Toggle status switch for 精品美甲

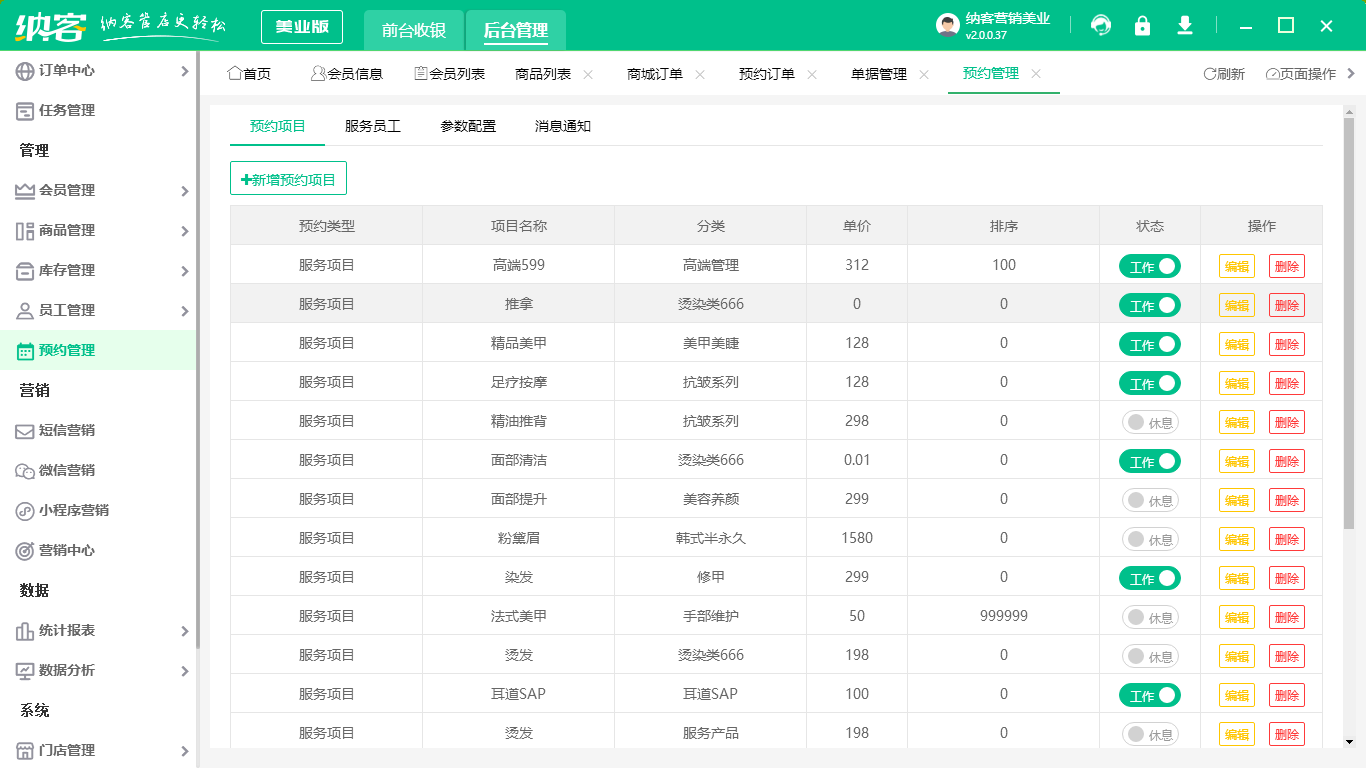pyautogui.click(x=1150, y=344)
